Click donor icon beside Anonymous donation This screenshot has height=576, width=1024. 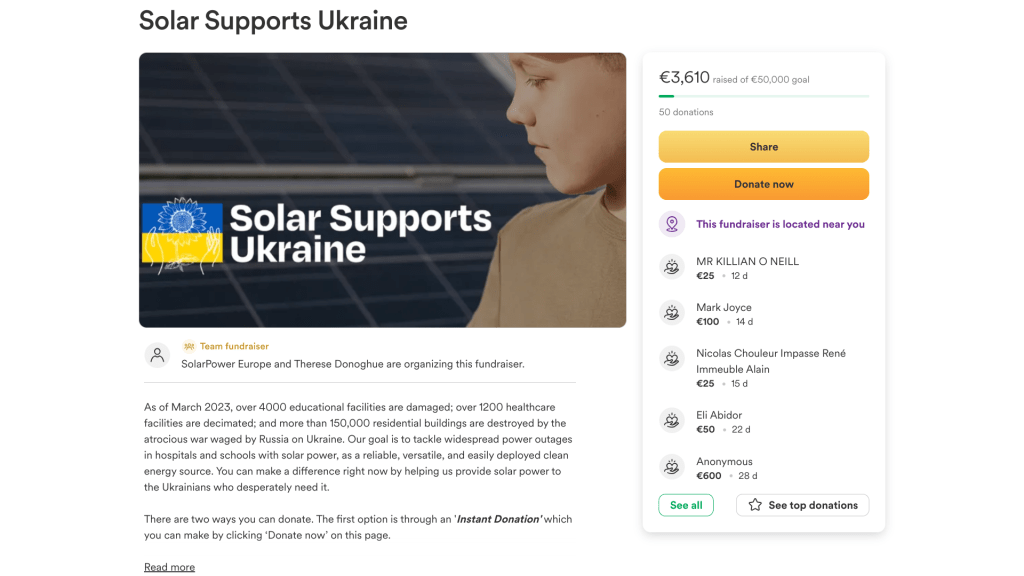pyautogui.click(x=672, y=467)
